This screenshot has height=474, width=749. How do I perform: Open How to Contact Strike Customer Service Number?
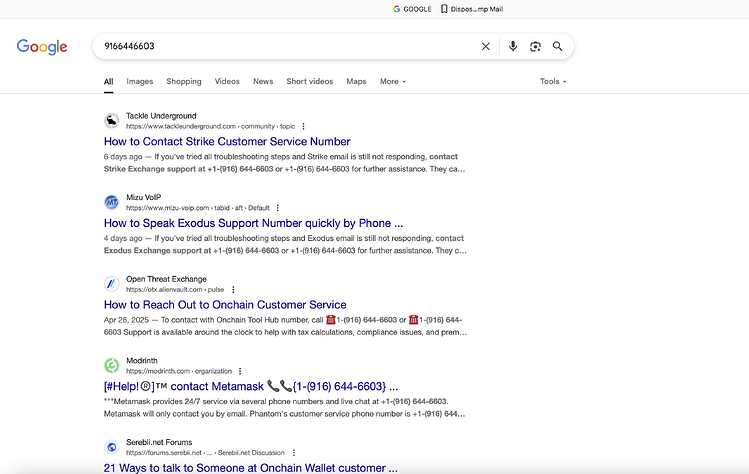[227, 141]
